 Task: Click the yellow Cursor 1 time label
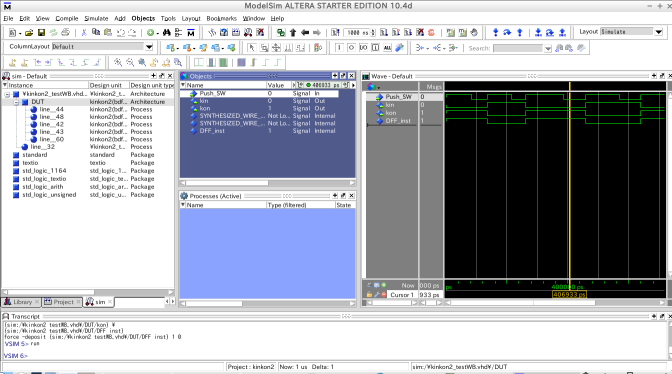569,294
